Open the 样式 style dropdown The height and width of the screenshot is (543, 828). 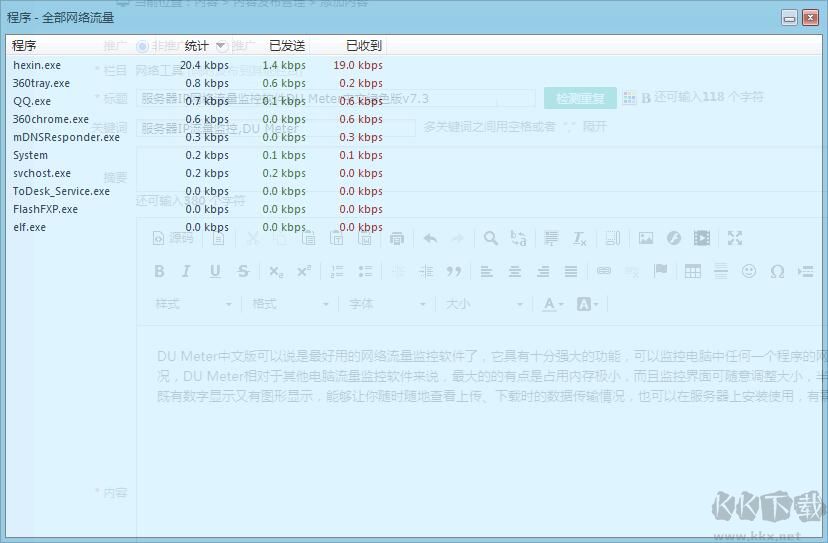[x=193, y=304]
